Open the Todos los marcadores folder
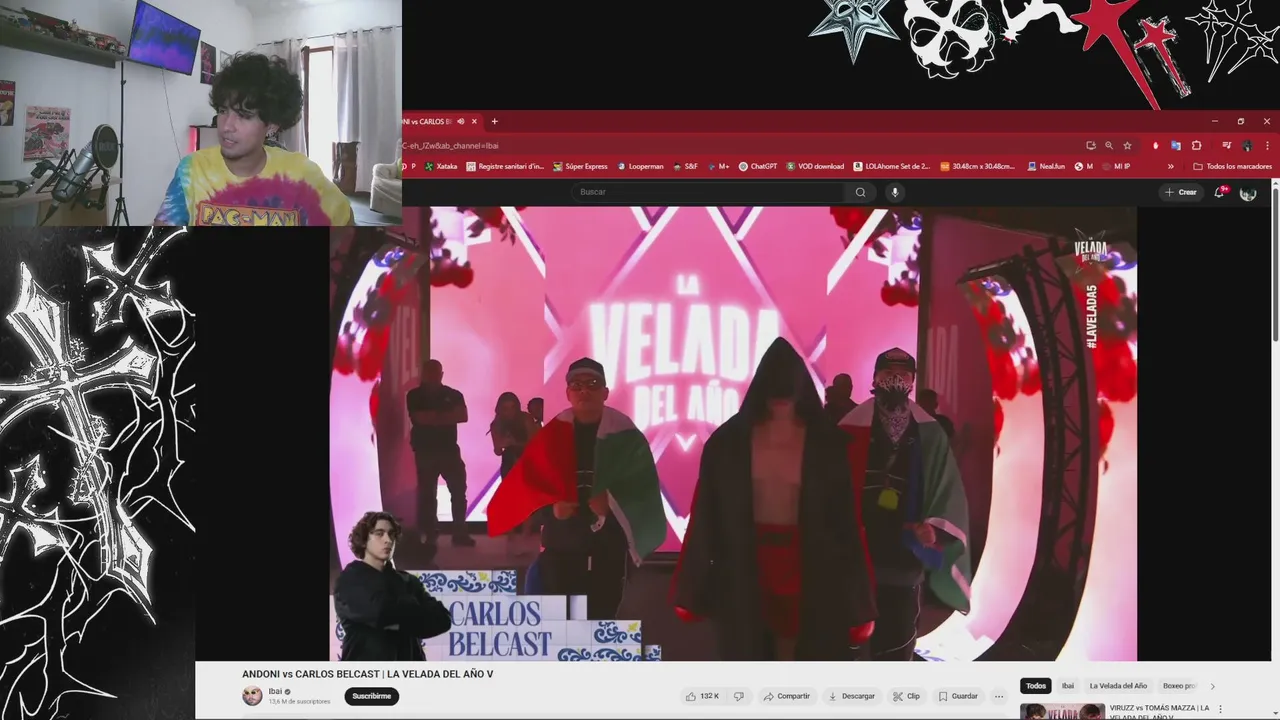The height and width of the screenshot is (720, 1280). [1232, 166]
